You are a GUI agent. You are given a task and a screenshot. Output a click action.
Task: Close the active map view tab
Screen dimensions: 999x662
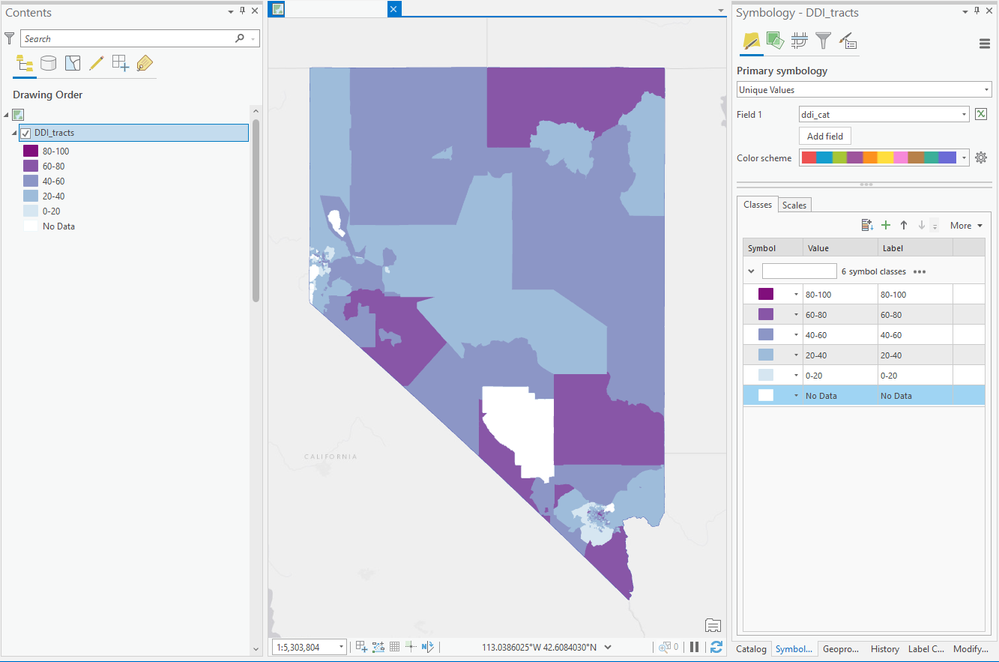tap(394, 9)
